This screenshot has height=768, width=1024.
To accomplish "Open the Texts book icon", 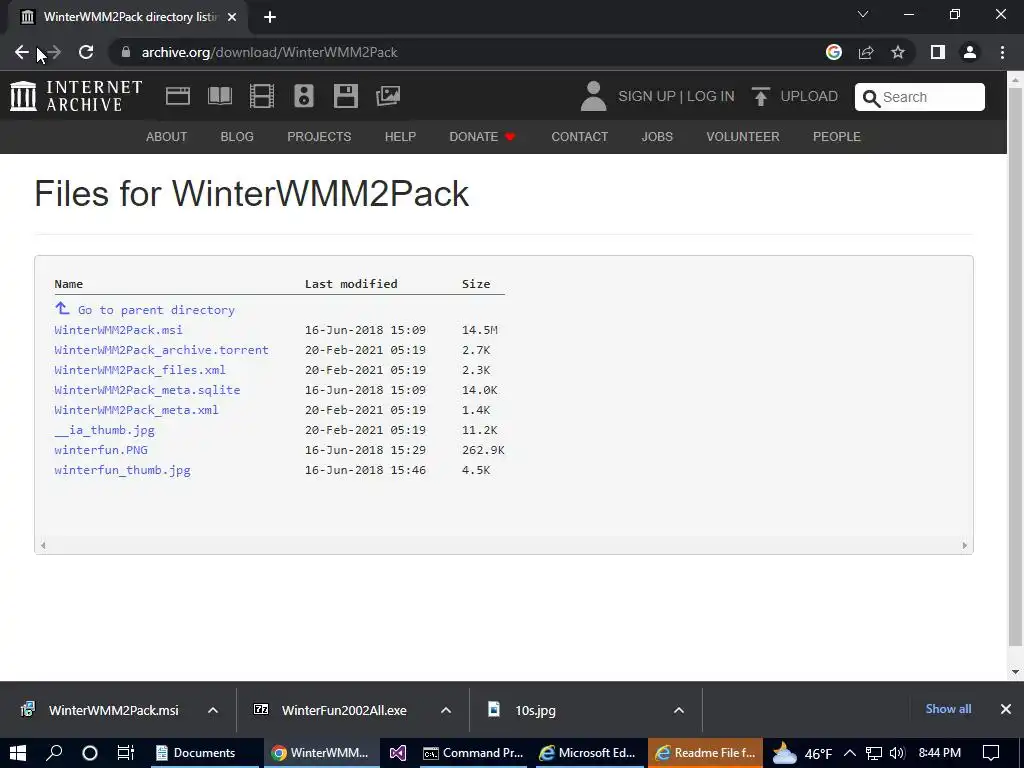I will coord(219,96).
